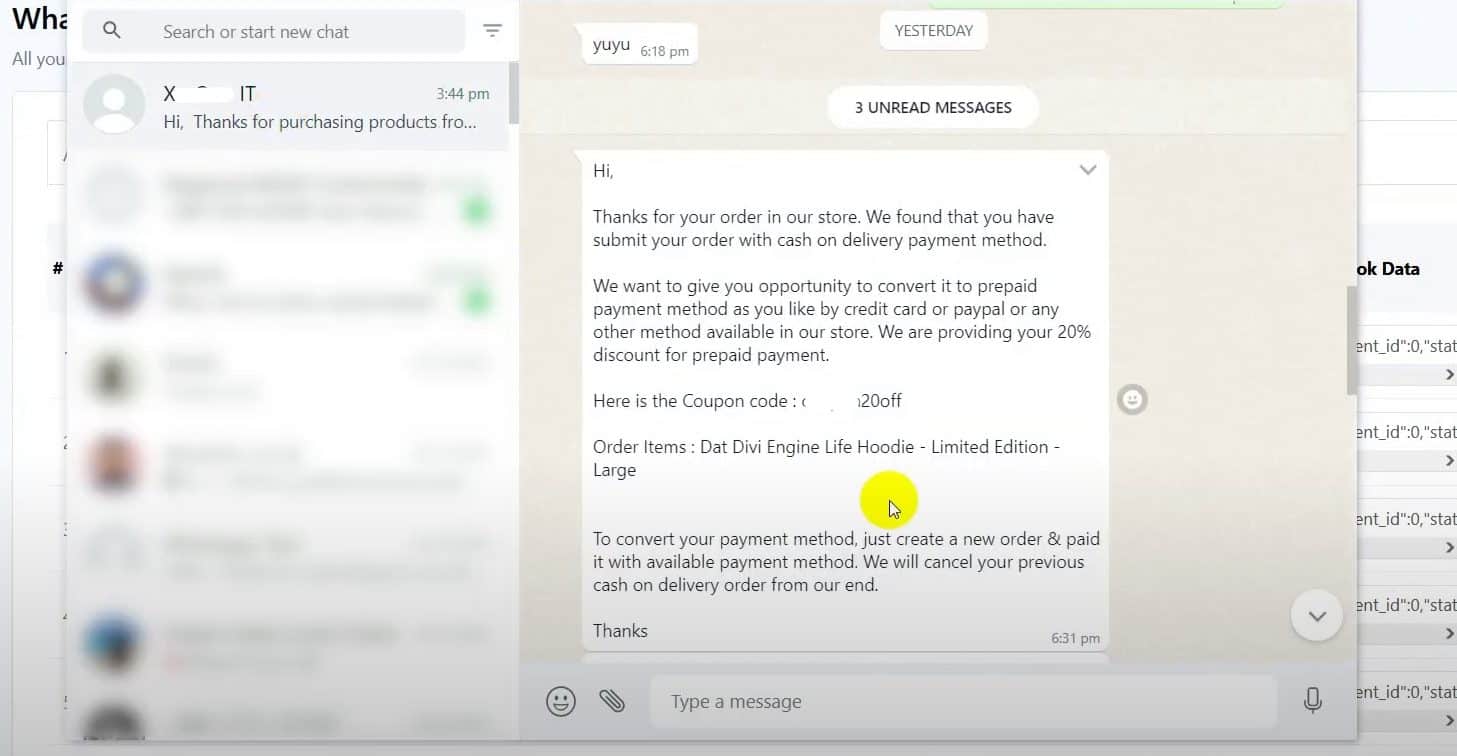
Task: Click the Search or start new chat box
Action: [x=273, y=31]
